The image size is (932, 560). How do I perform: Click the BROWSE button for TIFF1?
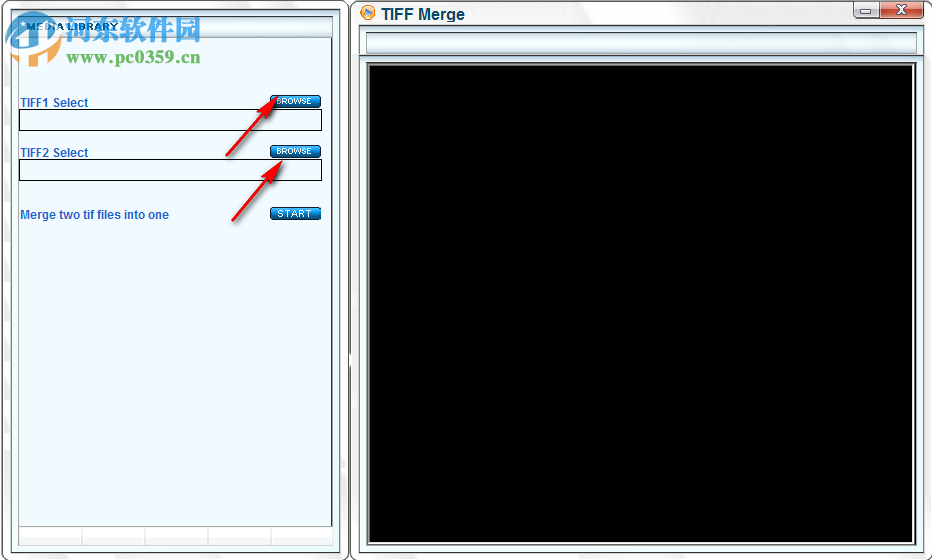pyautogui.click(x=295, y=101)
